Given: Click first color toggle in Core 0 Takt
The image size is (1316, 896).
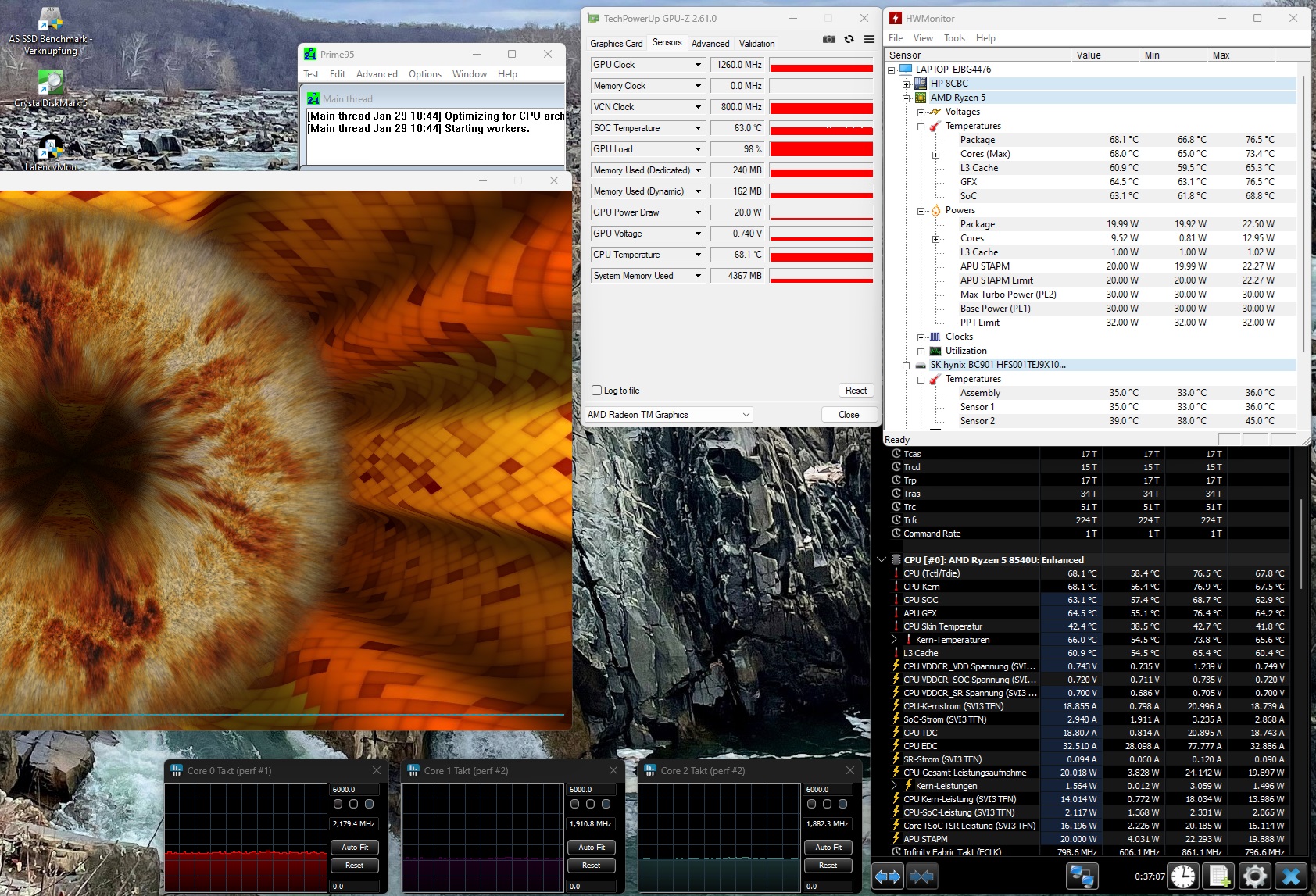Looking at the screenshot, I should (x=338, y=804).
